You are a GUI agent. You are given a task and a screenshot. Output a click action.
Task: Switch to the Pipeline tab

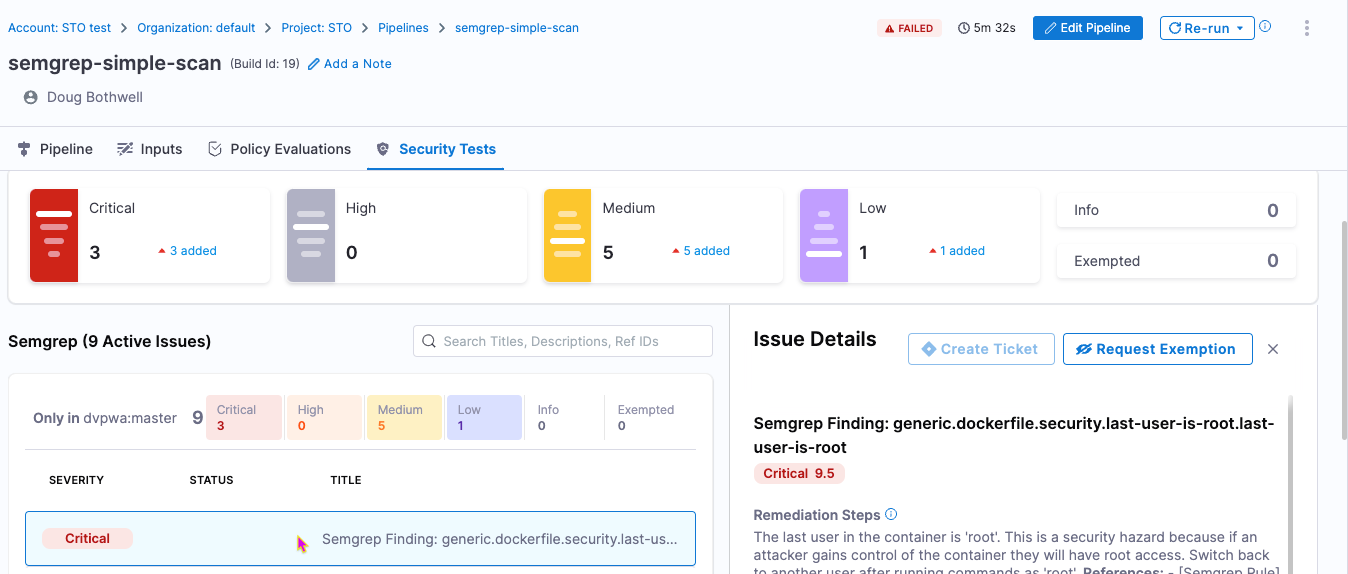56,149
